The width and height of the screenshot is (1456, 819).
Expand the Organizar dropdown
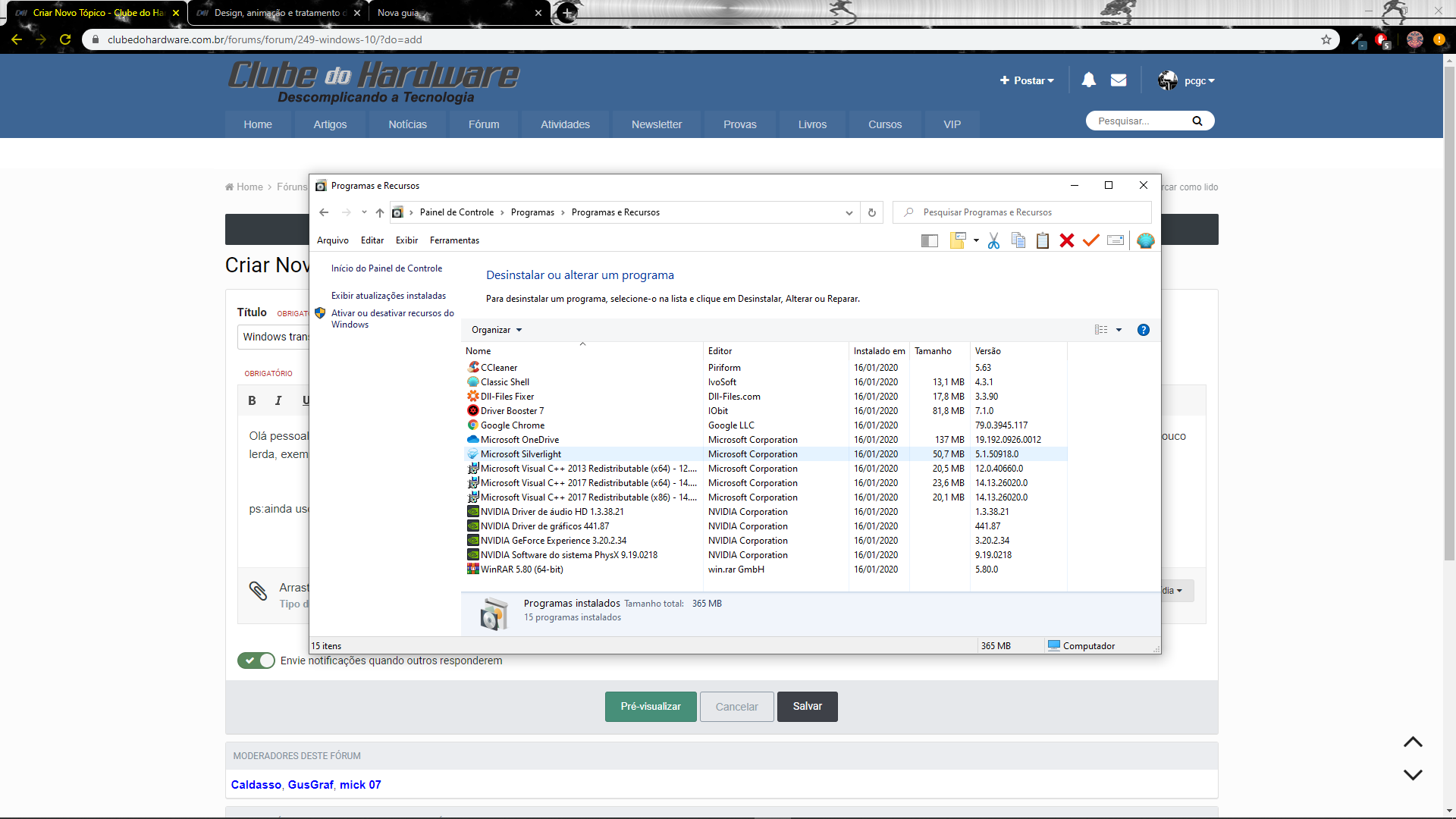pos(497,330)
